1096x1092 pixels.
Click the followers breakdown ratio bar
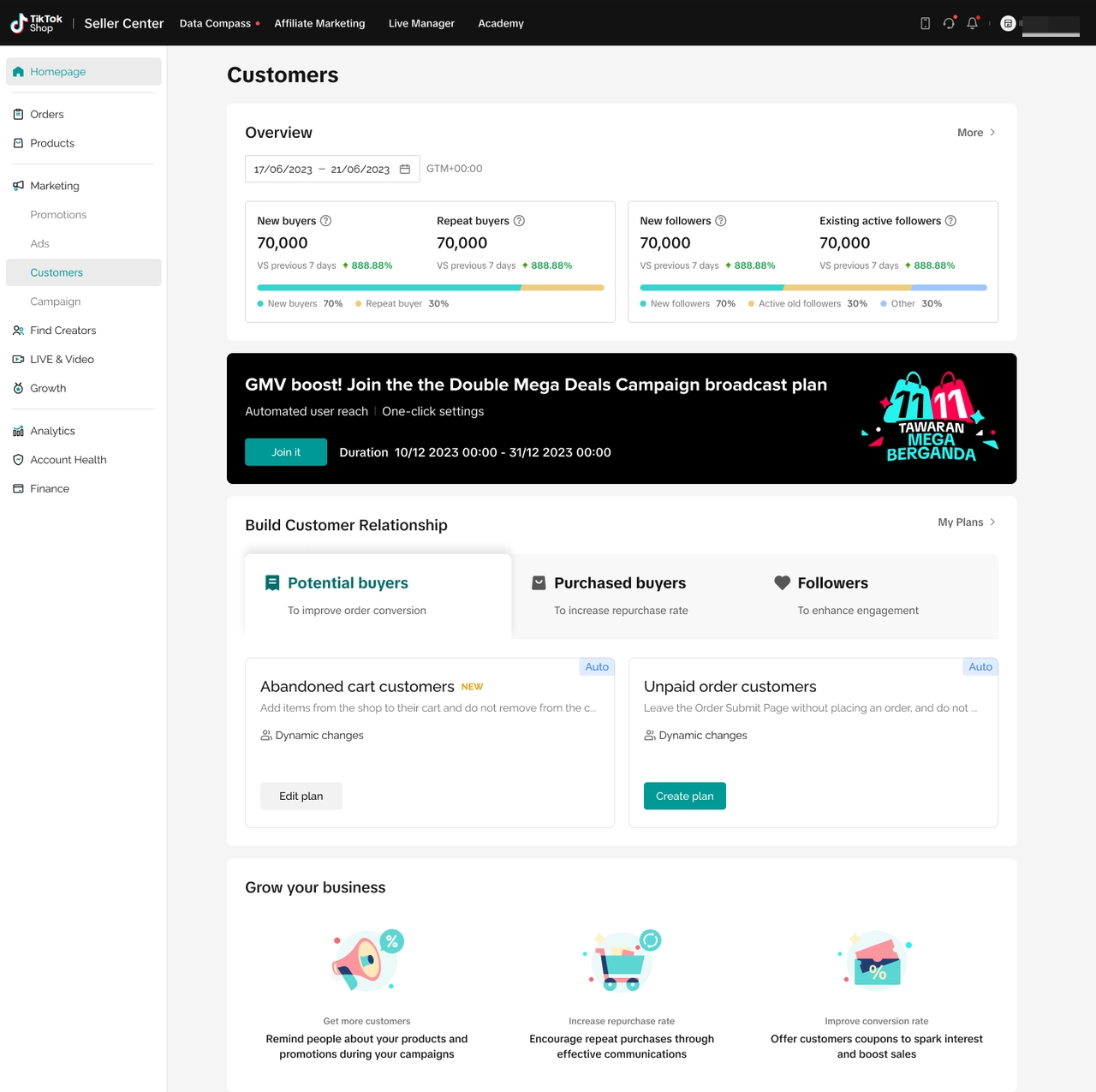813,288
